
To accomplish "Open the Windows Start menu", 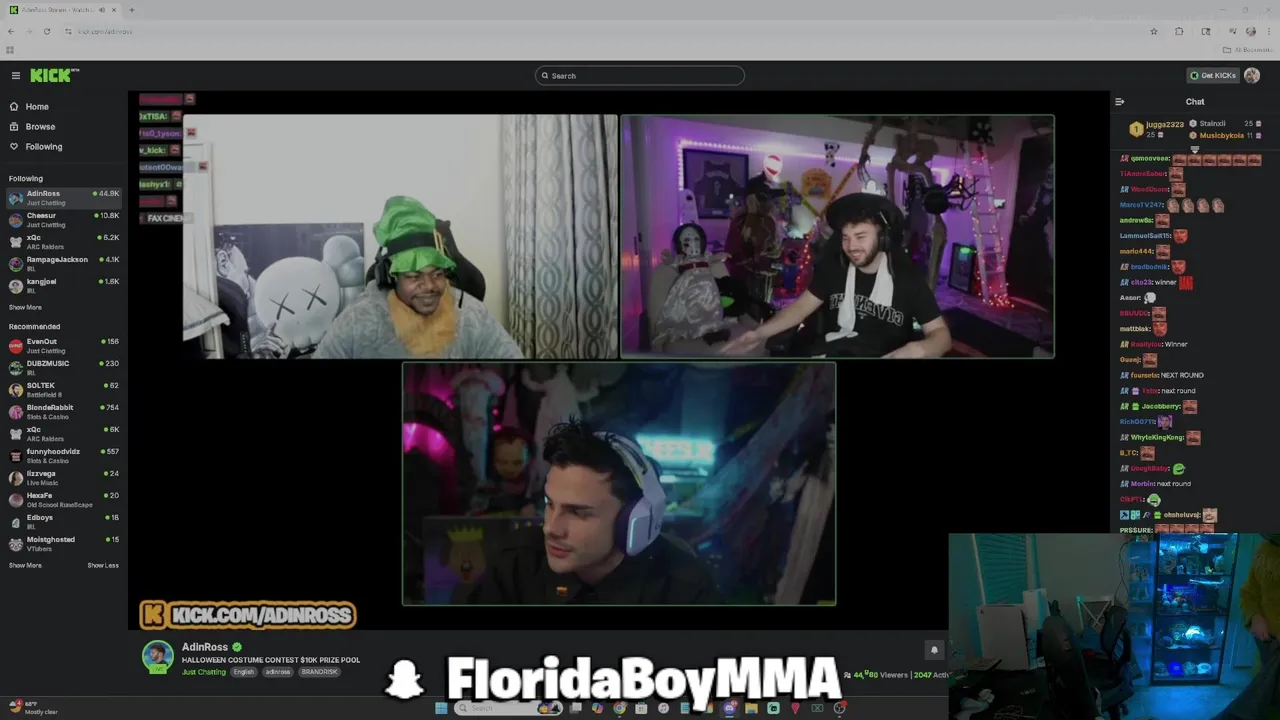I will point(441,708).
